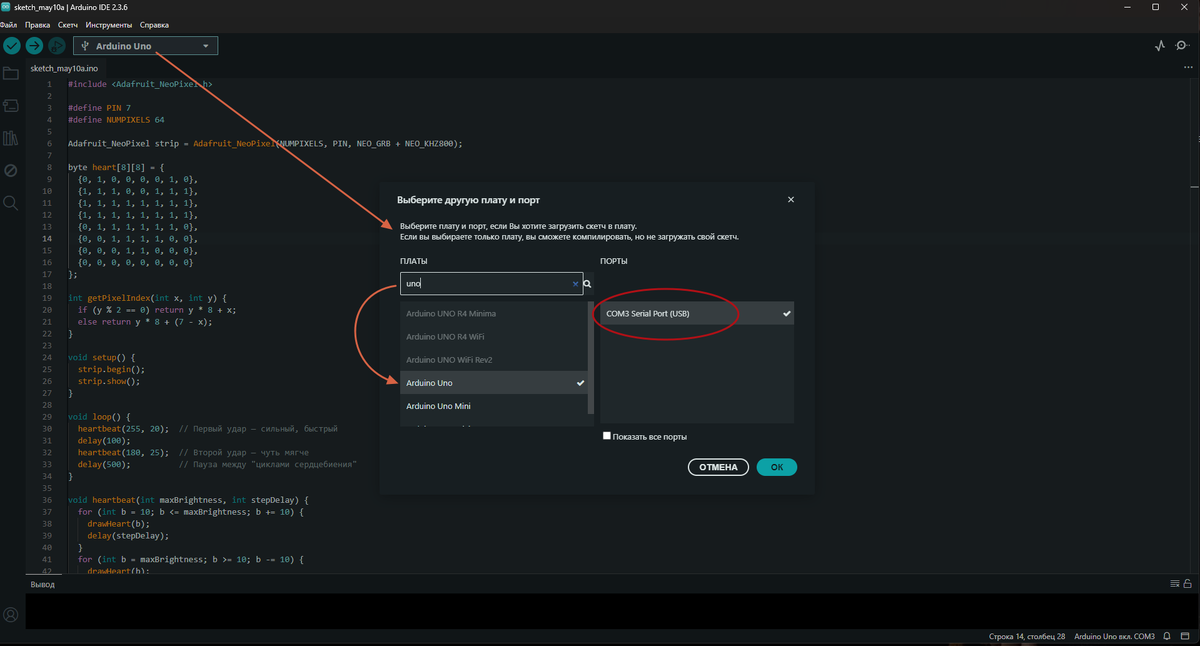The width and height of the screenshot is (1200, 646).
Task: Click the 'Вывод' output panel label
Action: pyautogui.click(x=43, y=584)
